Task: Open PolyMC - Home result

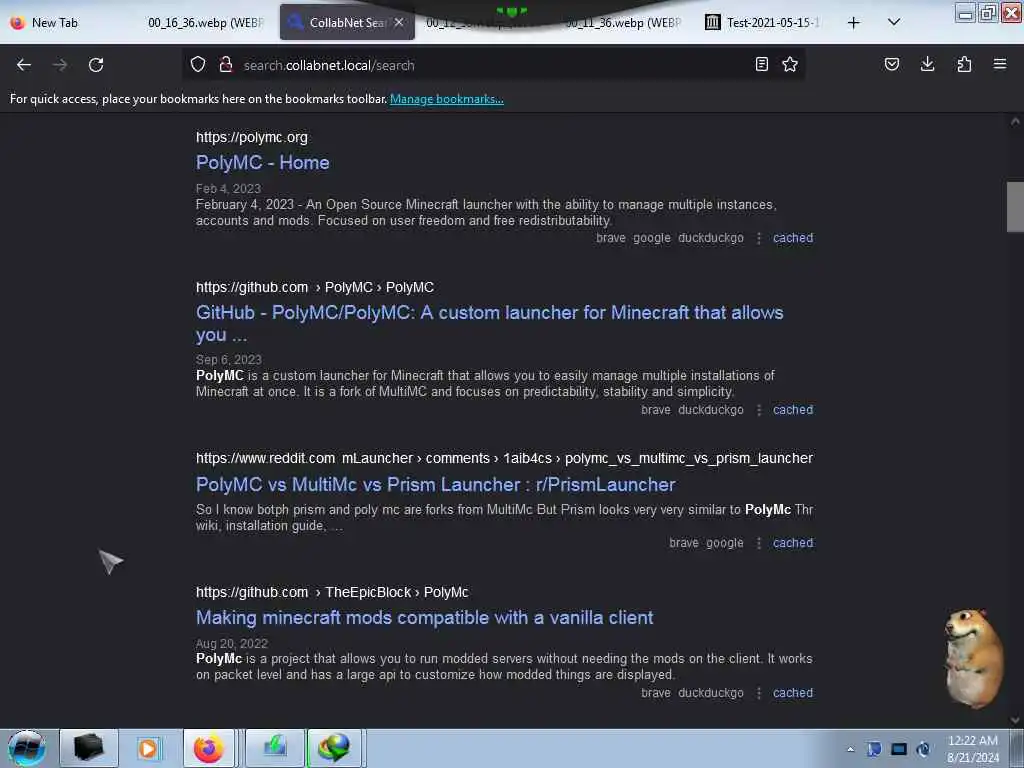Action: (x=263, y=163)
